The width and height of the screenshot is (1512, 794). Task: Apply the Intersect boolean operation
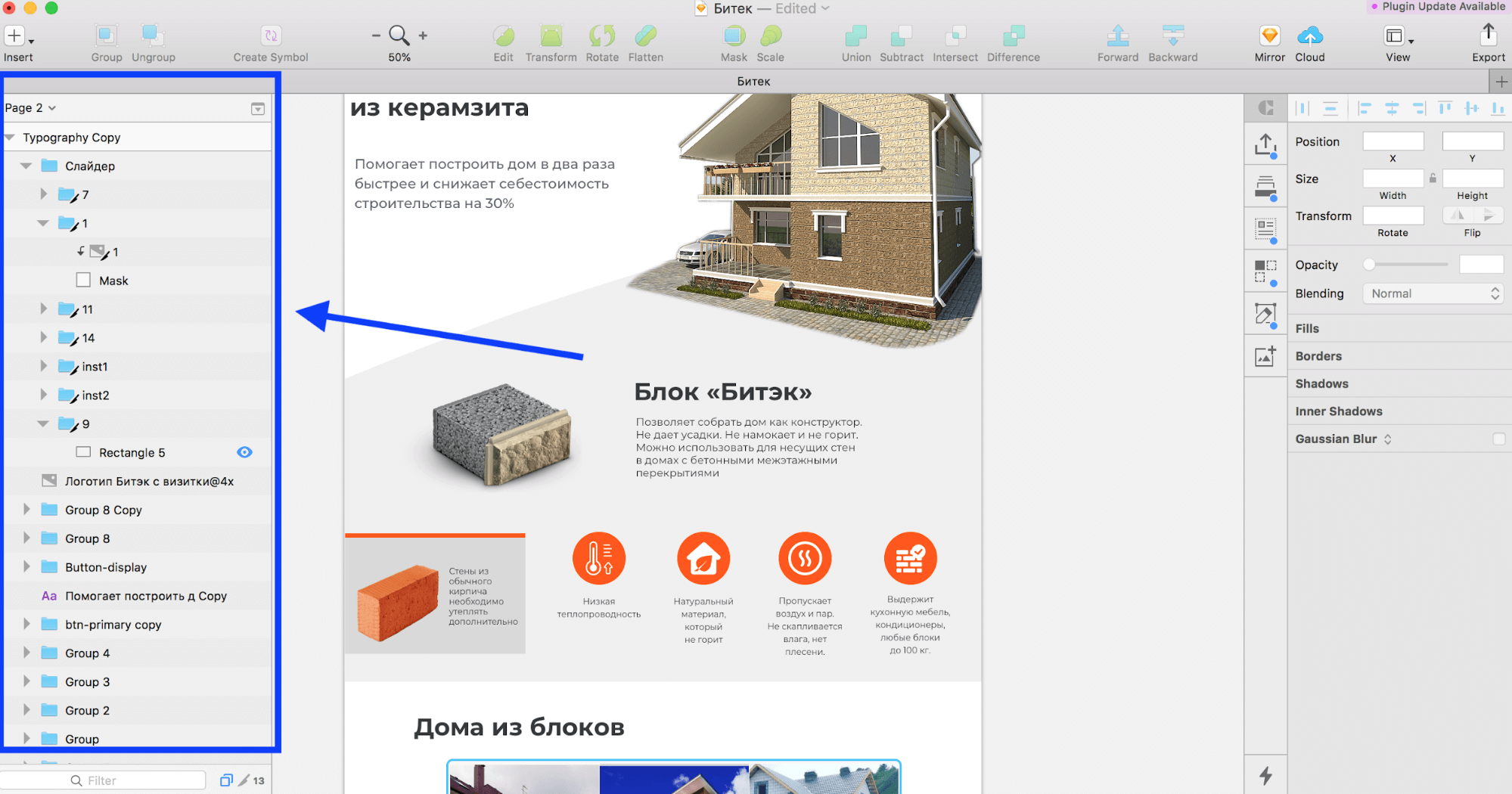tap(955, 36)
